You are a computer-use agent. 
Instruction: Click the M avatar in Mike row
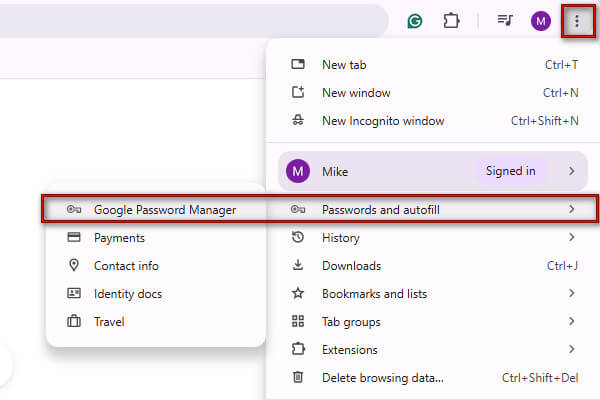pos(298,171)
